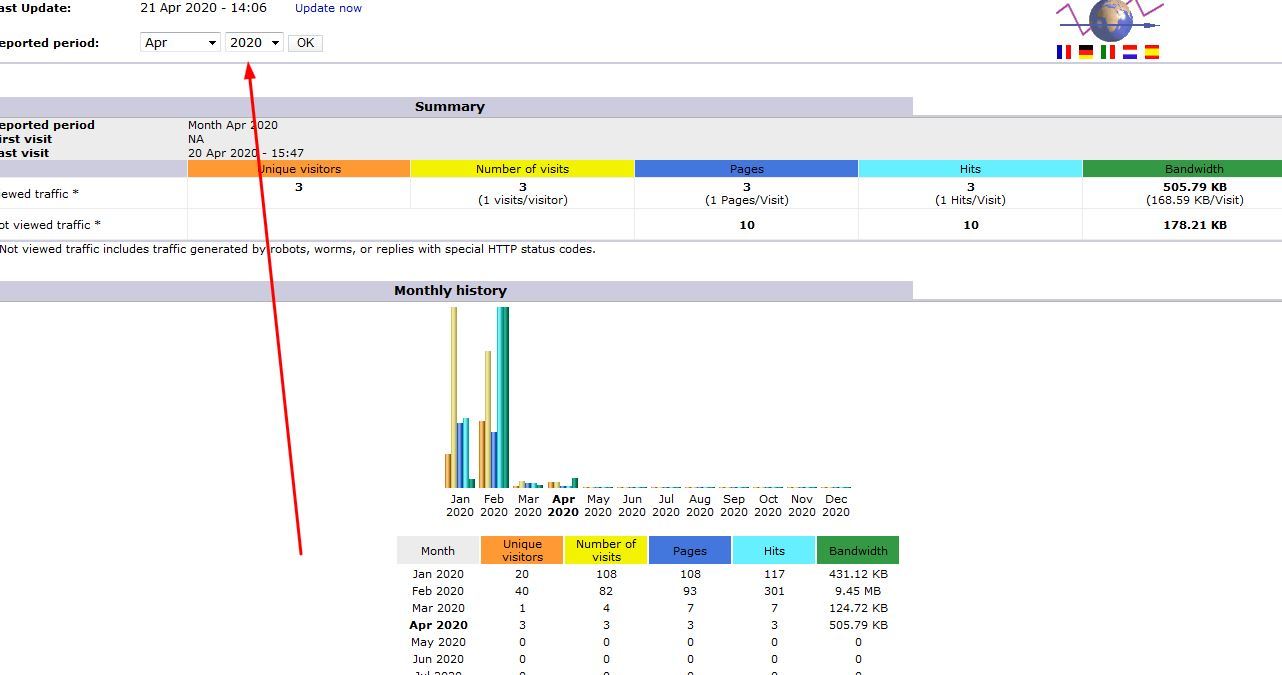This screenshot has width=1282, height=675.
Task: Switch language using the French flag
Action: 1064,52
